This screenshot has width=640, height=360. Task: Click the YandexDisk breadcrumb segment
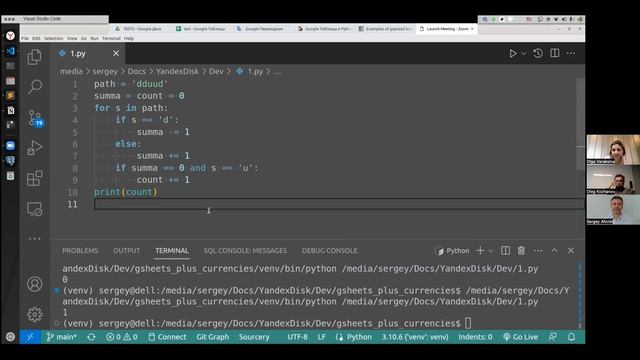coord(177,71)
